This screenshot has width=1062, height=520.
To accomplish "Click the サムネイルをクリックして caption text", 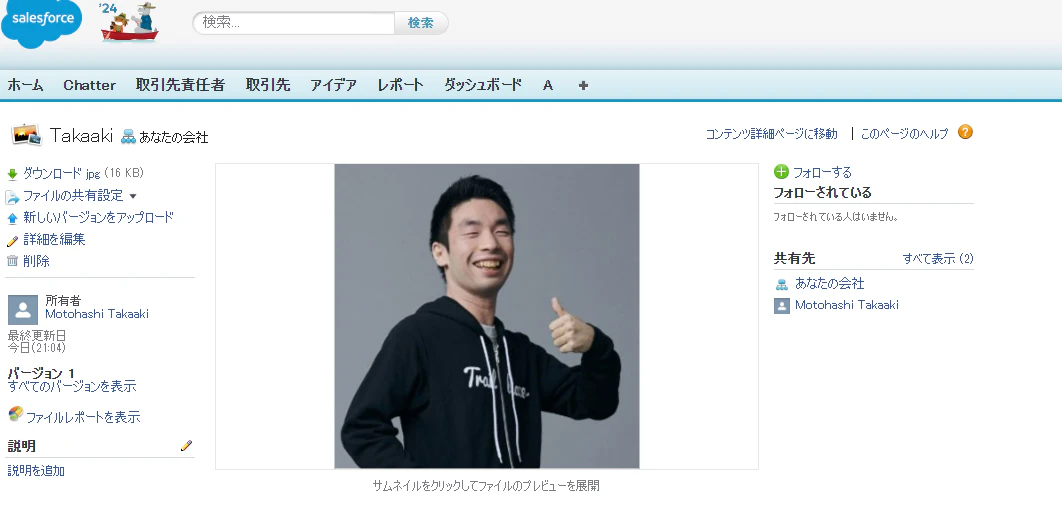I will pyautogui.click(x=486, y=486).
